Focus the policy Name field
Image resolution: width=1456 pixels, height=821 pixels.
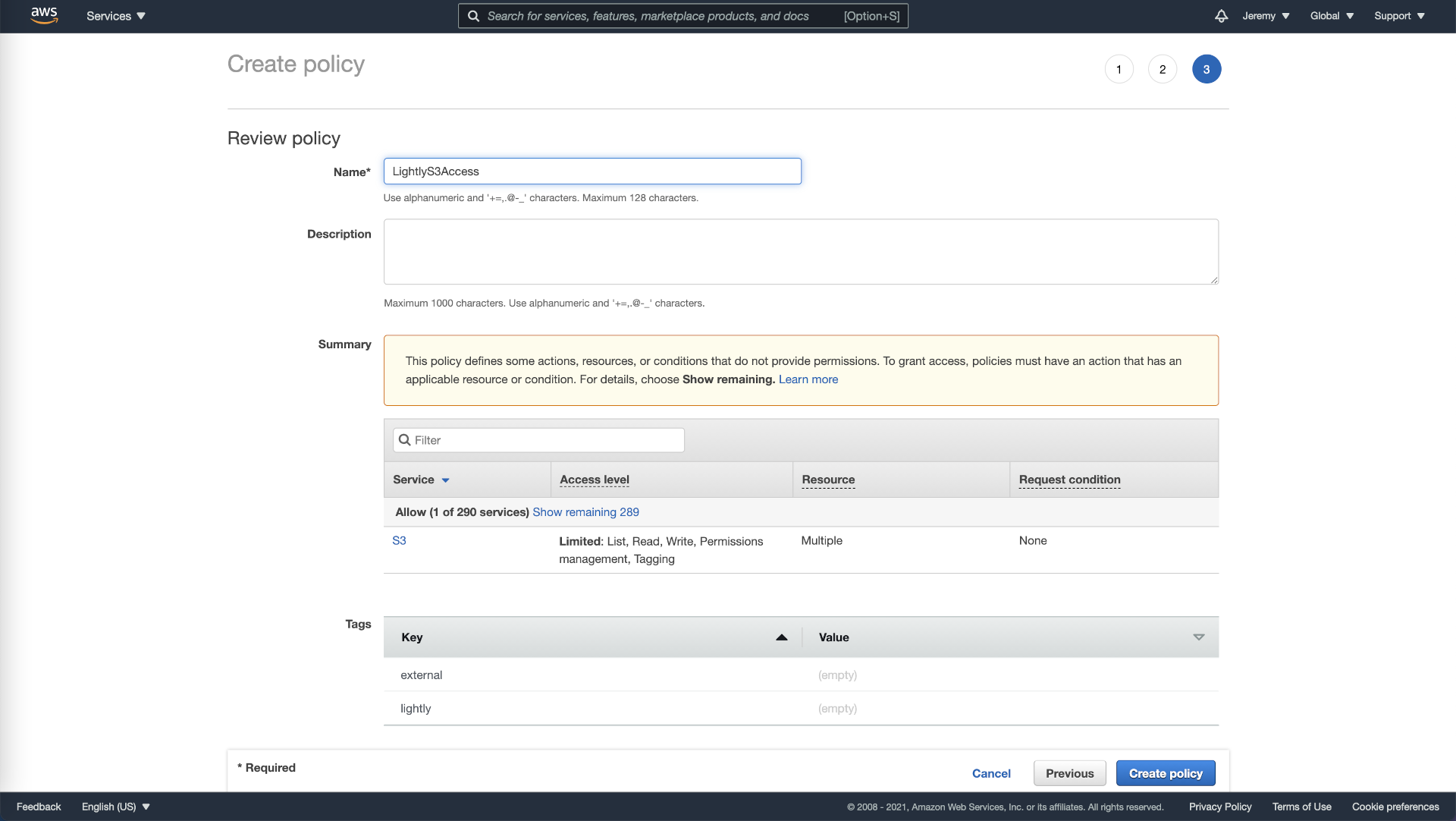pyautogui.click(x=592, y=171)
